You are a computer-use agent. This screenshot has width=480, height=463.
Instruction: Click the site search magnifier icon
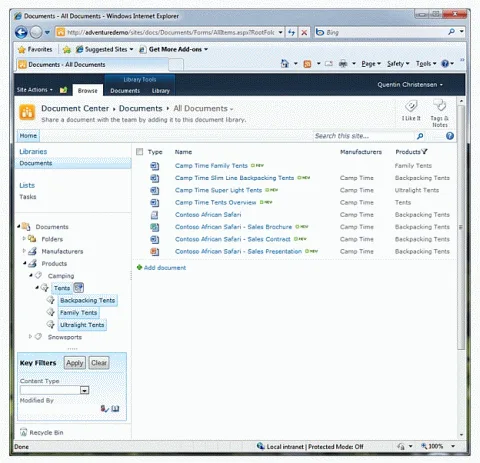pyautogui.click(x=420, y=136)
